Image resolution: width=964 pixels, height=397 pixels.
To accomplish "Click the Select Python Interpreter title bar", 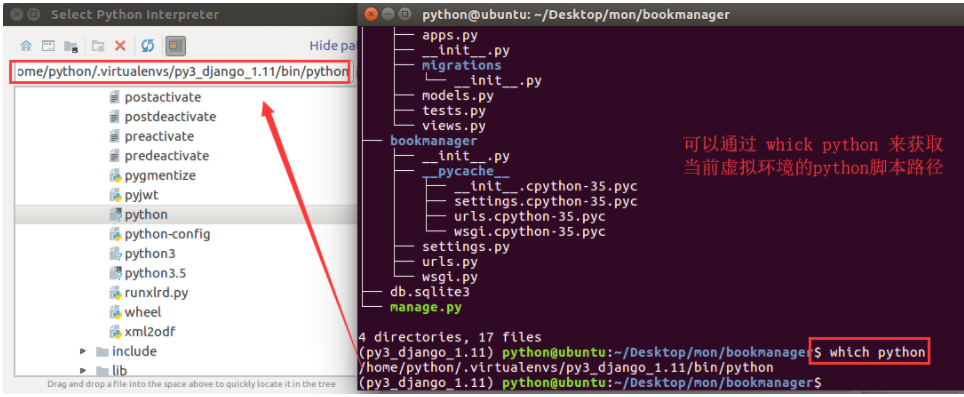I will pos(179,14).
